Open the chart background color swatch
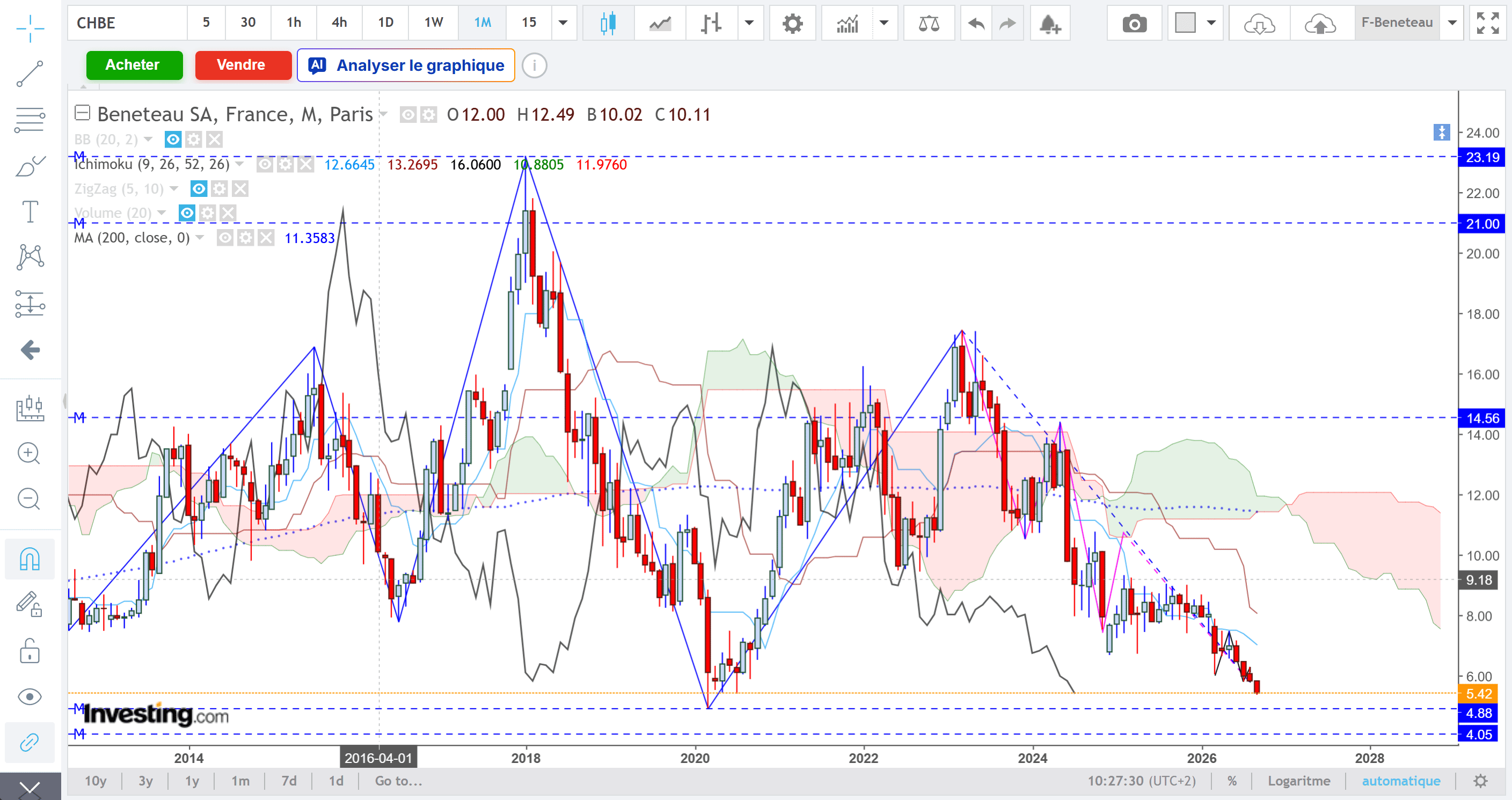Viewport: 1512px width, 800px height. 1185,23
